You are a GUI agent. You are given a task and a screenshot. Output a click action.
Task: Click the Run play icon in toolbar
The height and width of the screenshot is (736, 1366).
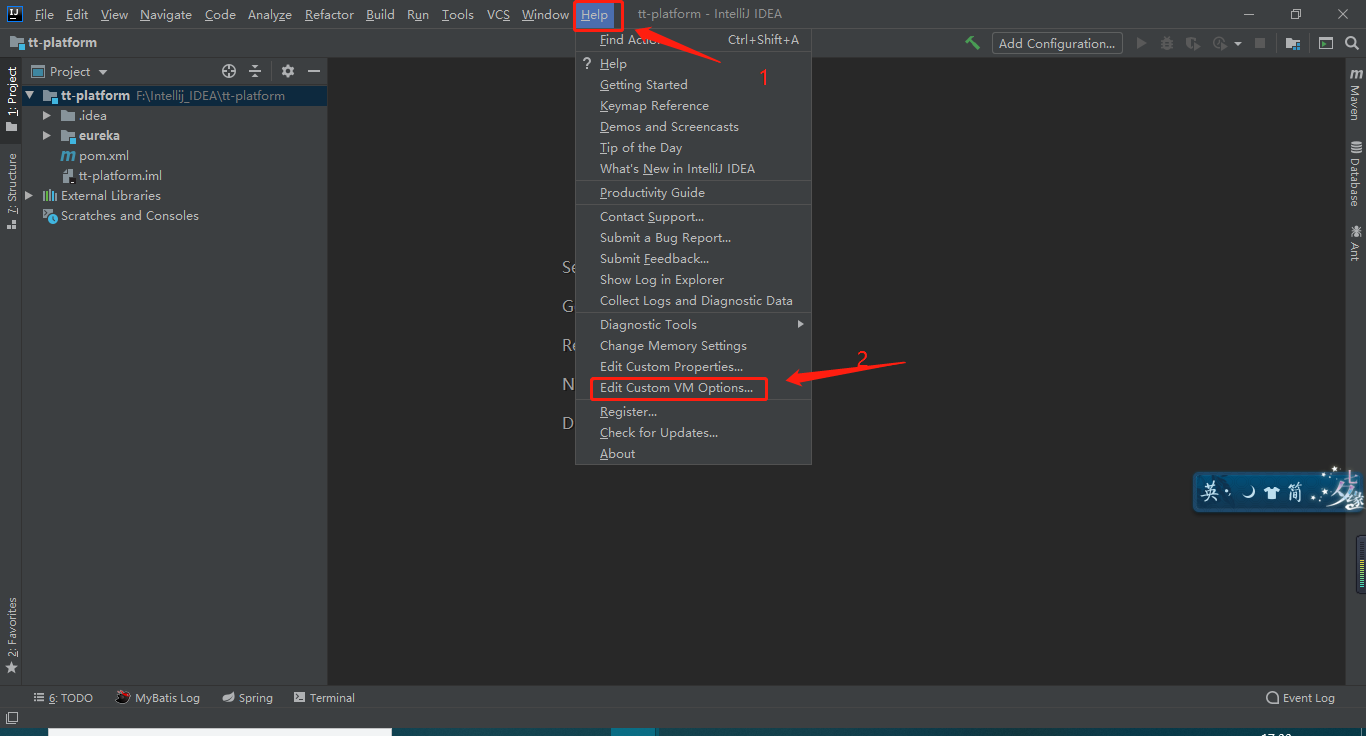click(1142, 43)
